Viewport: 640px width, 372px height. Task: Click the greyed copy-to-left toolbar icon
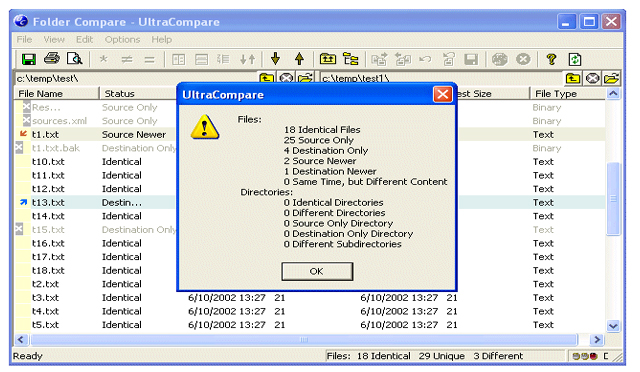coord(402,60)
